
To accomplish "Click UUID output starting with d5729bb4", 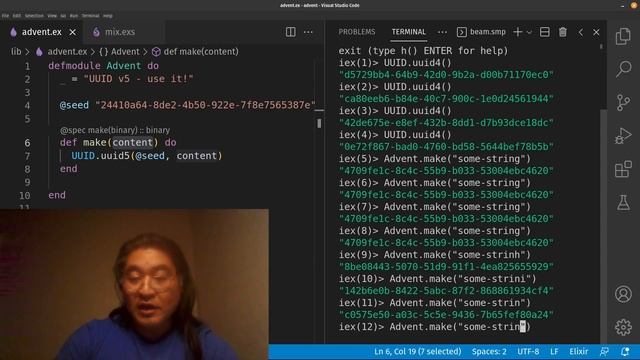I will 446,75.
